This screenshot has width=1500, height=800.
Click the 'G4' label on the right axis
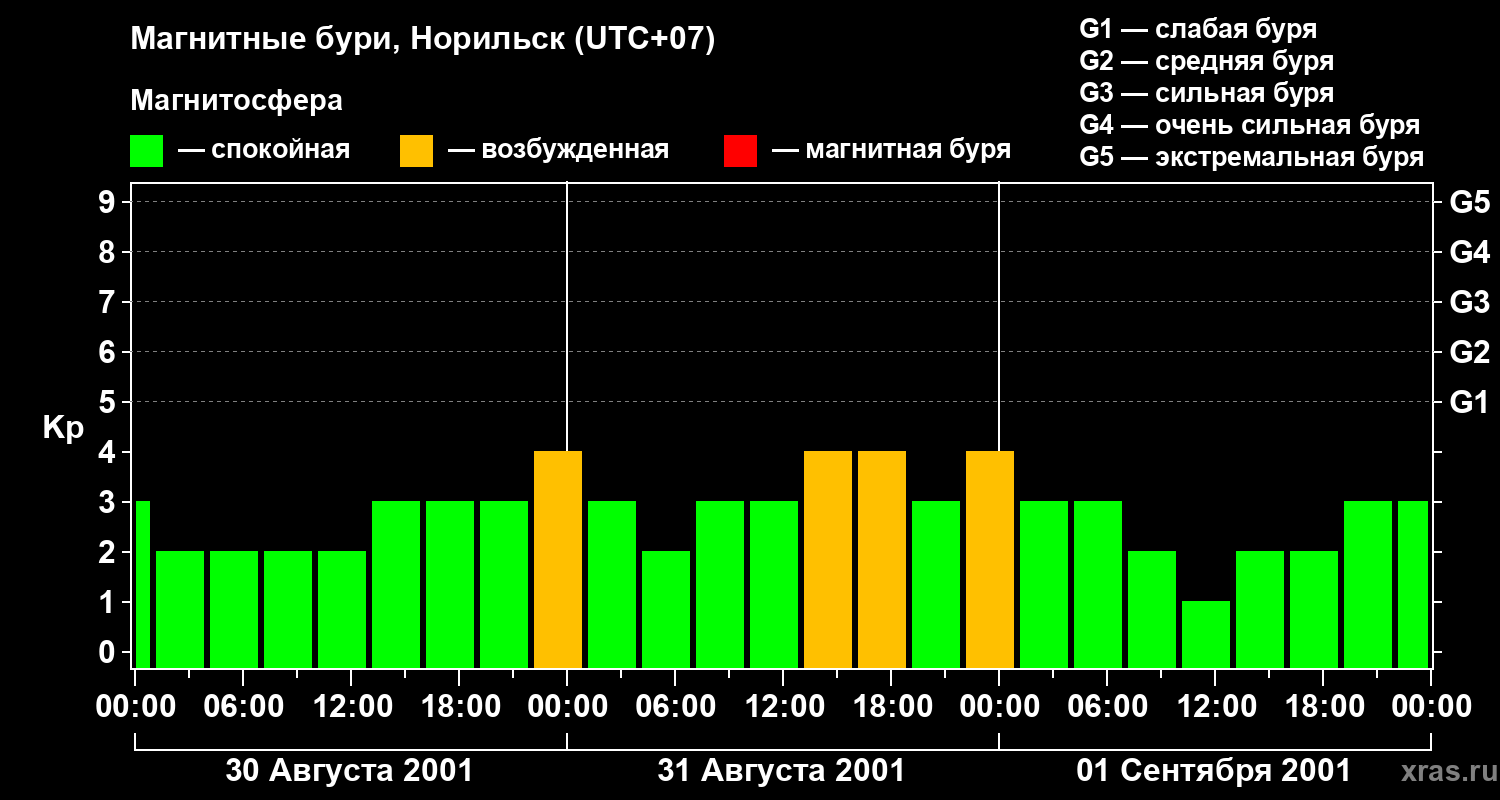click(x=1469, y=253)
